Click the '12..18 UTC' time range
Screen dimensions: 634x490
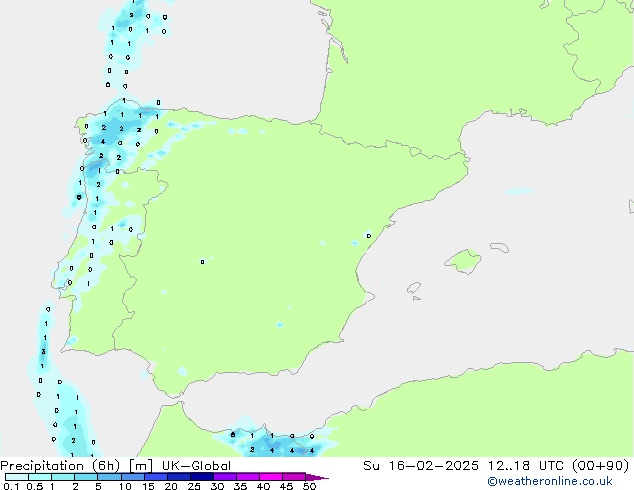pyautogui.click(x=525, y=466)
